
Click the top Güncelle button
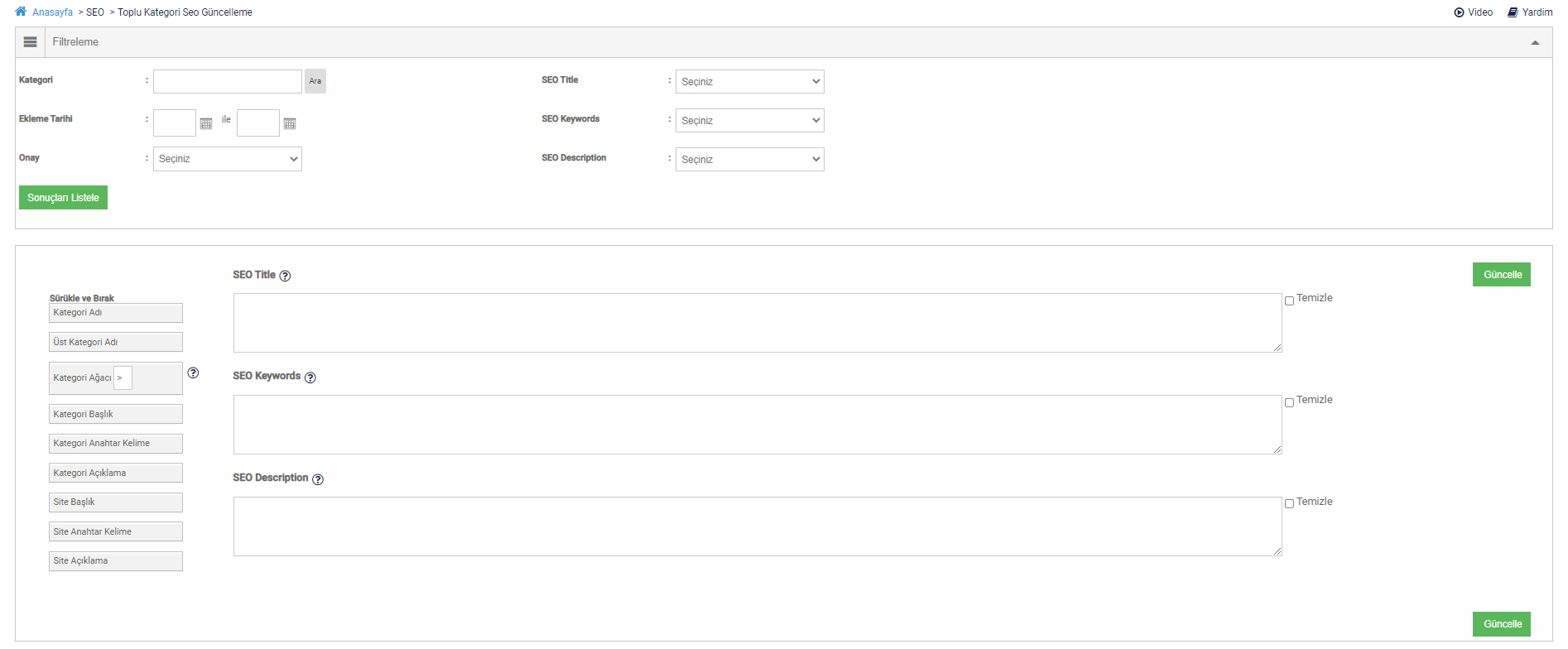pyautogui.click(x=1501, y=275)
